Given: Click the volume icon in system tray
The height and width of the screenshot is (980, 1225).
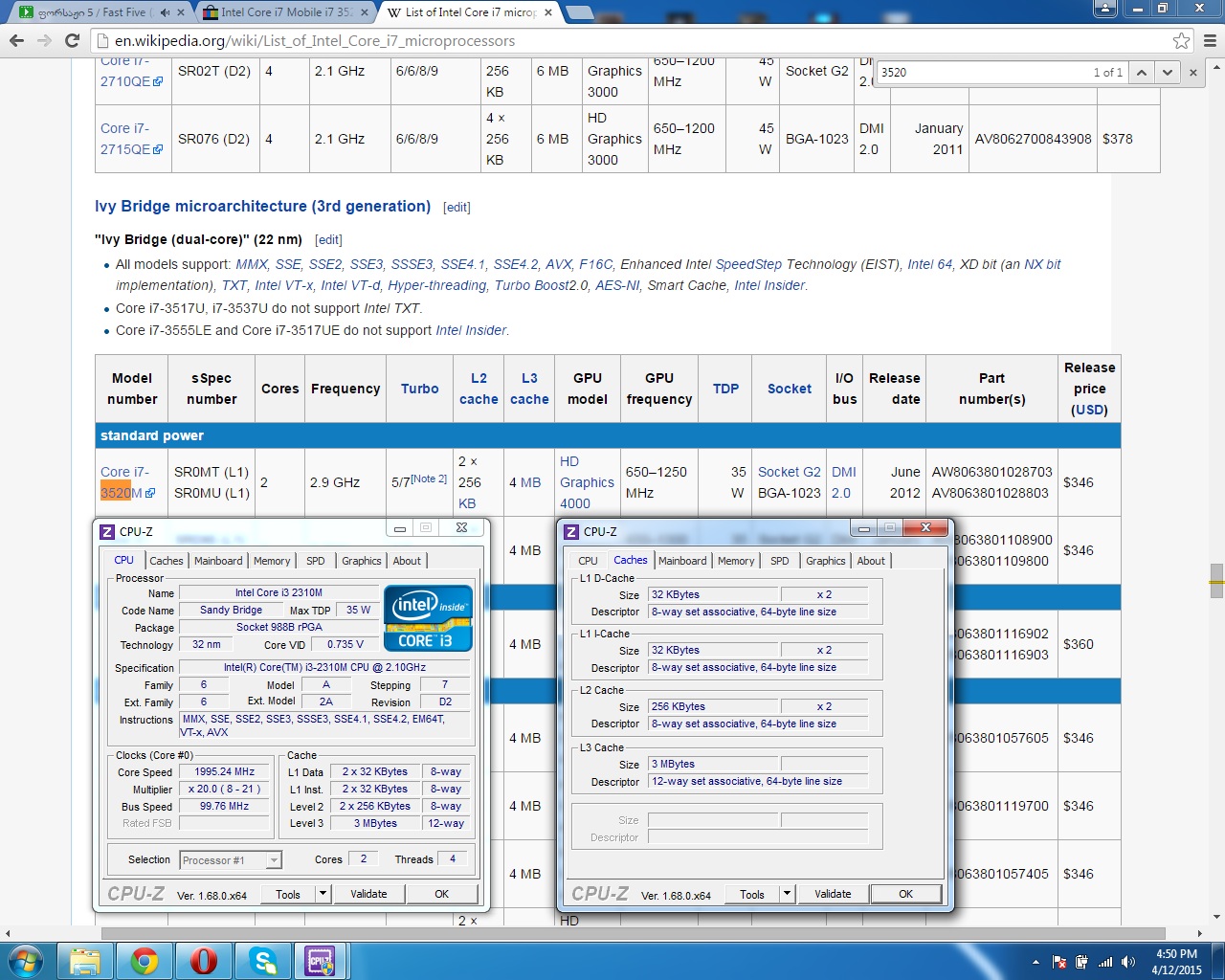Looking at the screenshot, I should (x=1128, y=962).
